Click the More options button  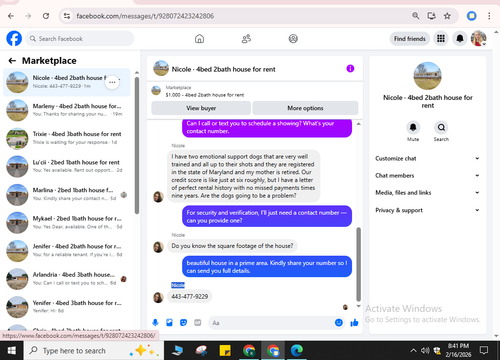[x=305, y=108]
